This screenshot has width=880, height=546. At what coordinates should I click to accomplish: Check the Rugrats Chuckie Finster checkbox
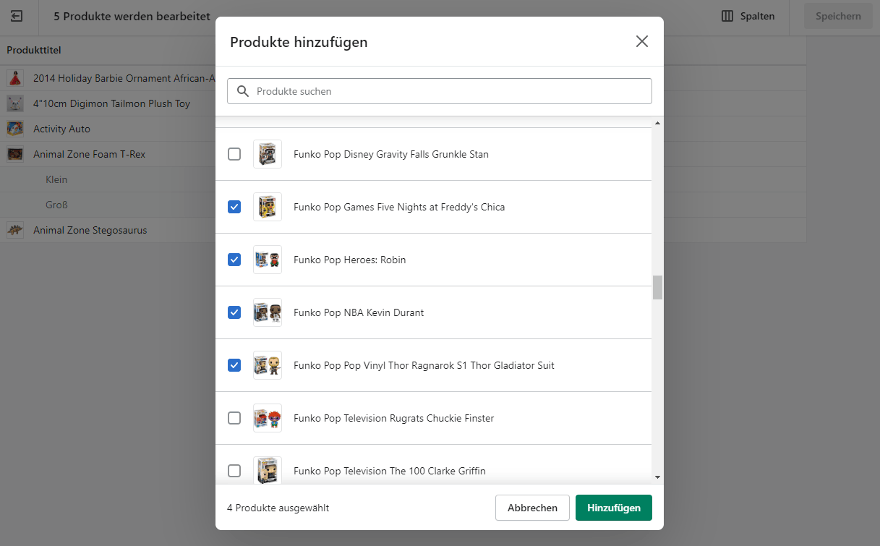click(x=234, y=418)
